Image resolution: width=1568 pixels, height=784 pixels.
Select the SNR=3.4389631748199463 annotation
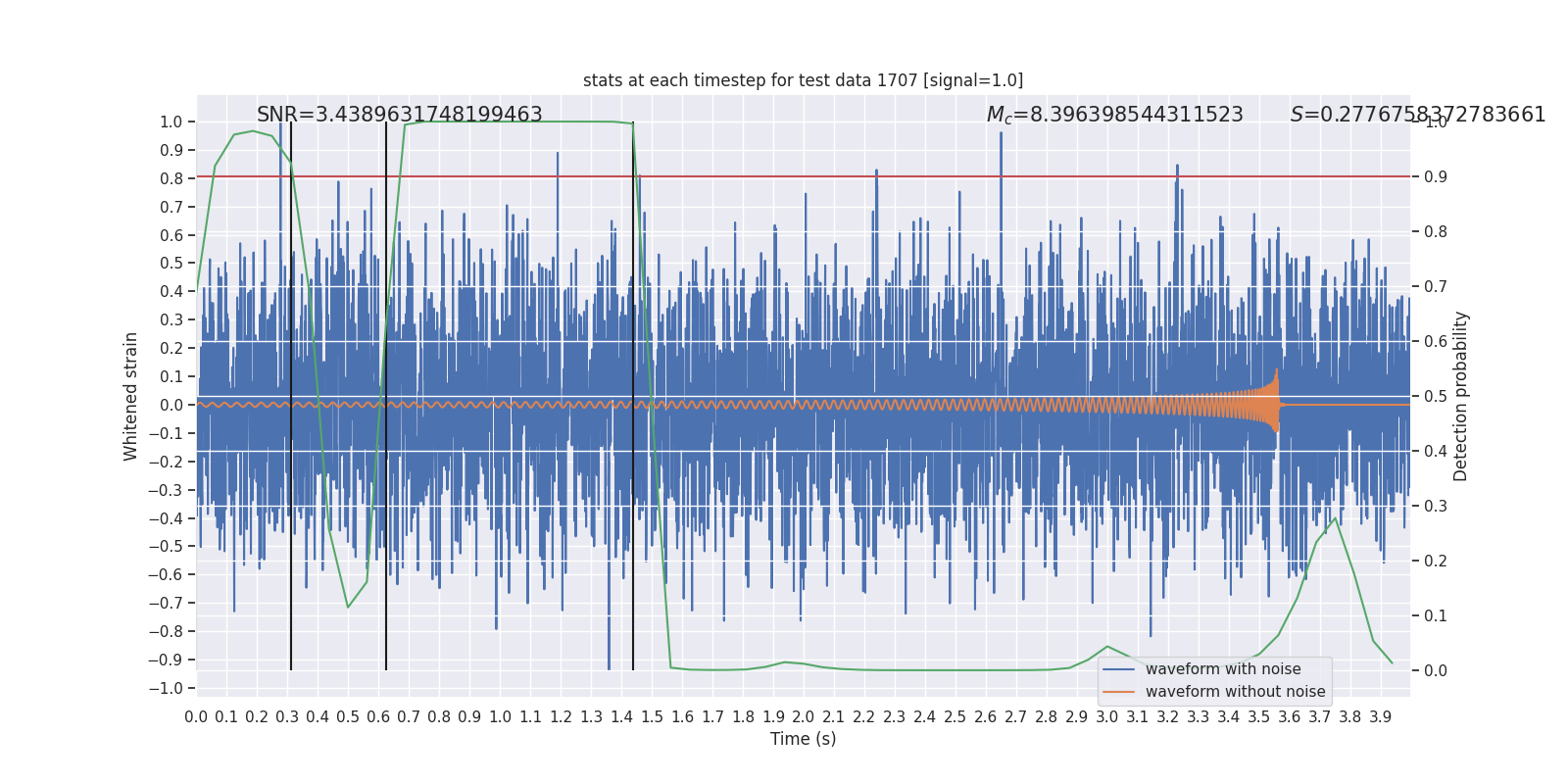click(x=400, y=115)
